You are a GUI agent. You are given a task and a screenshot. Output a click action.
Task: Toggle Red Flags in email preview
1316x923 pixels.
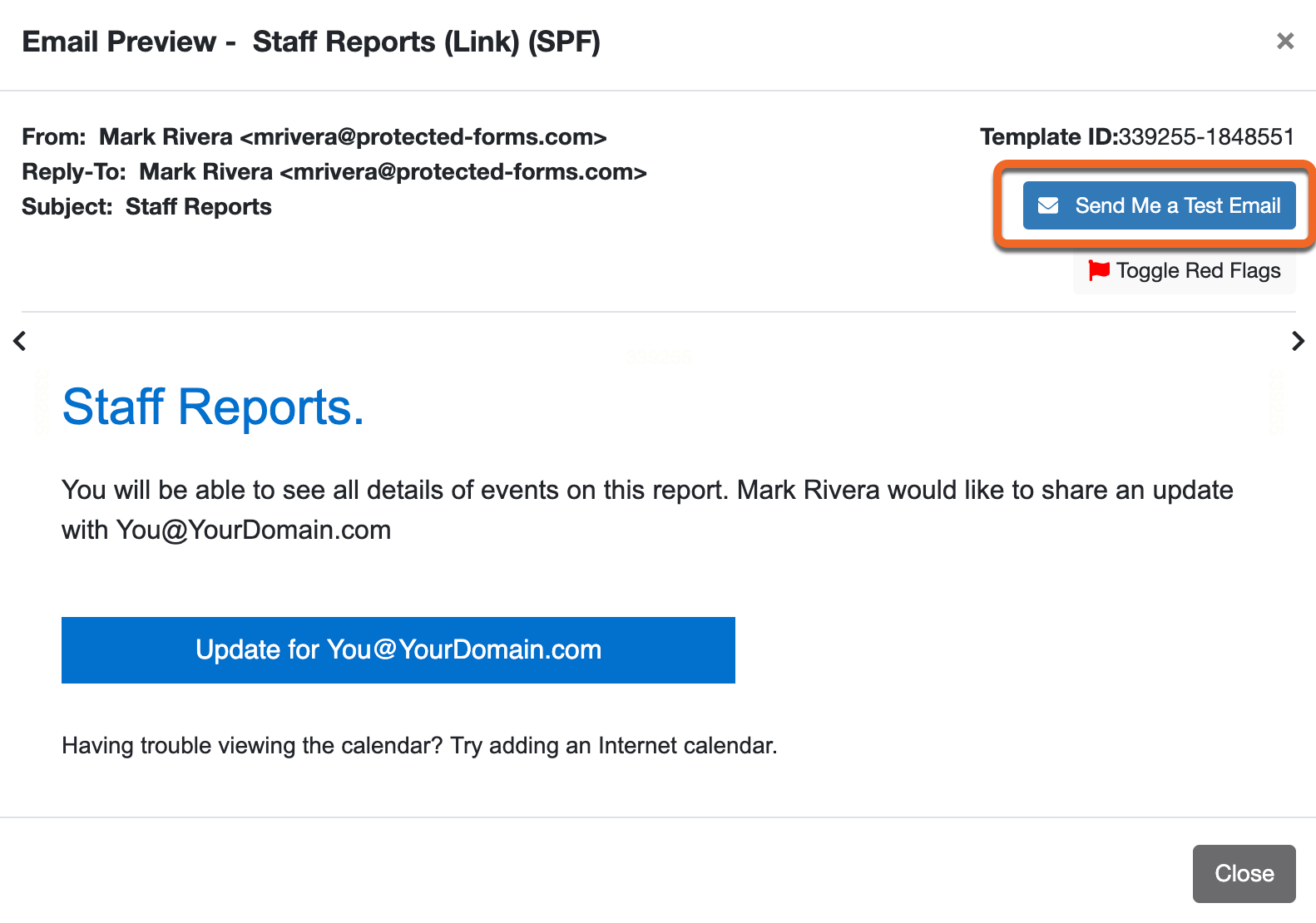(x=1184, y=271)
